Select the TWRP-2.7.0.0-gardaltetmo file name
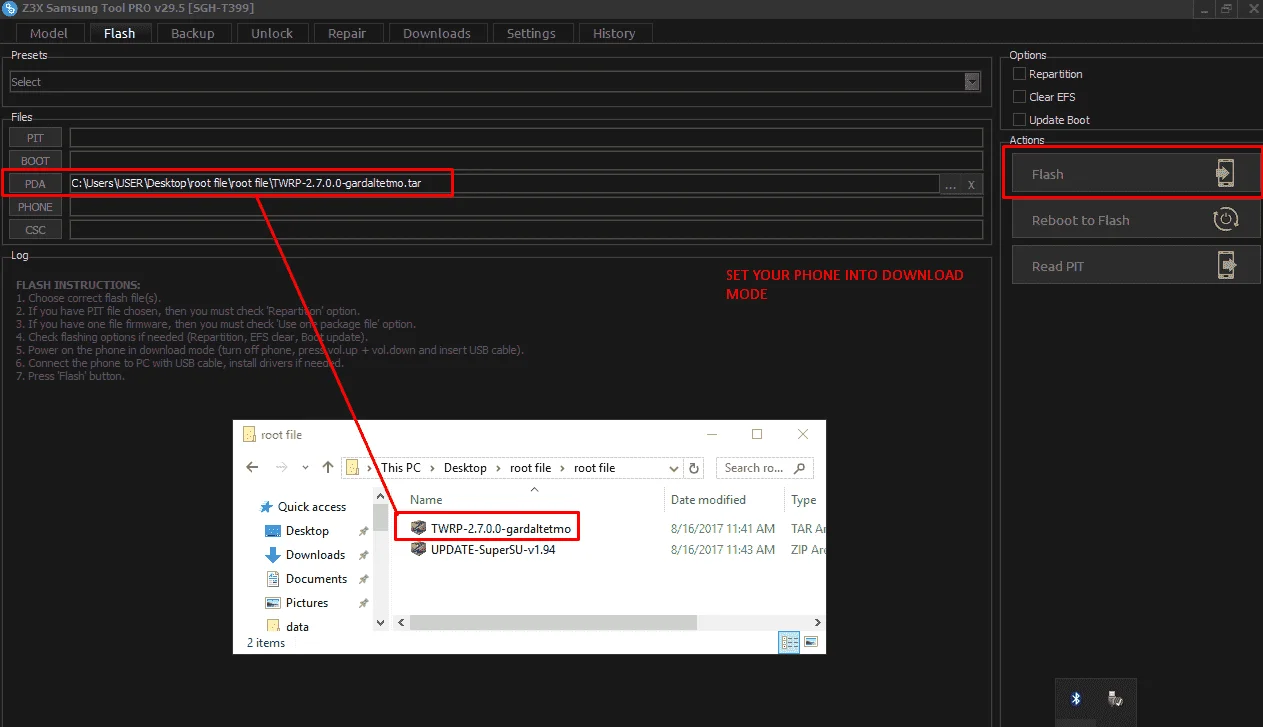This screenshot has width=1263, height=727. (501, 527)
